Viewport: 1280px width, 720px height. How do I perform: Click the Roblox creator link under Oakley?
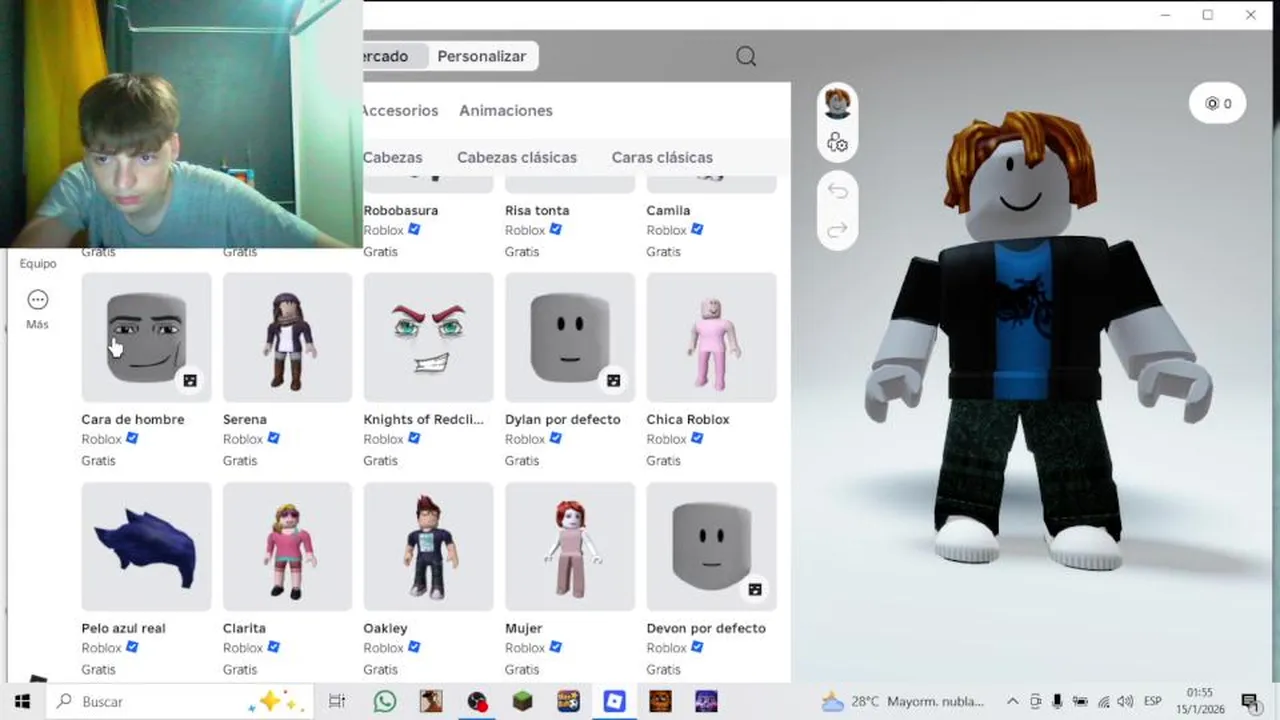(x=383, y=648)
